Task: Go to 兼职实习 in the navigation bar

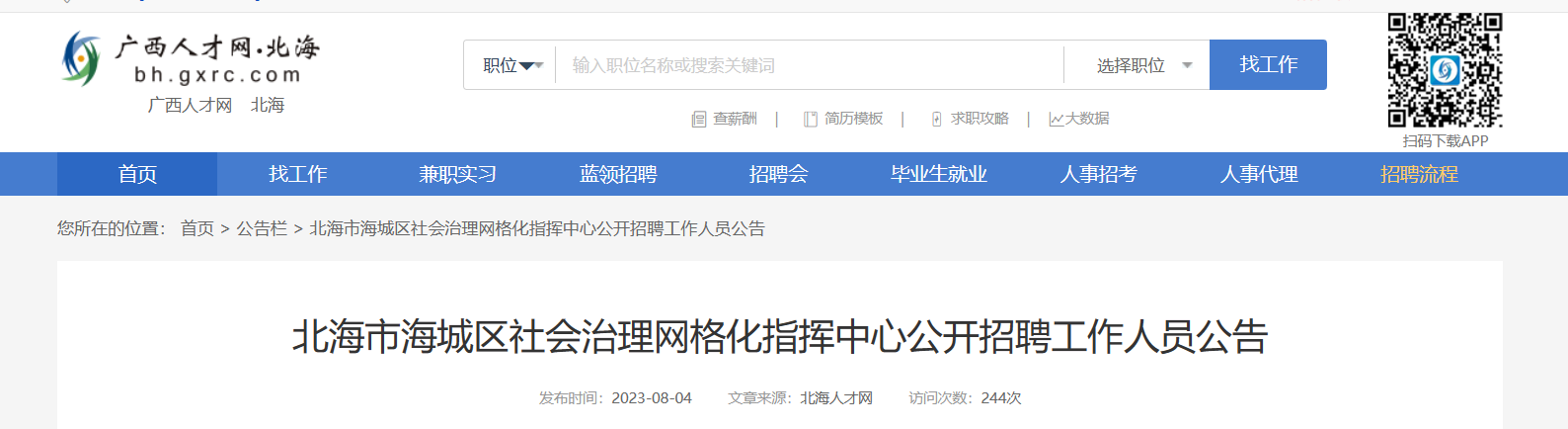Action: point(457,174)
